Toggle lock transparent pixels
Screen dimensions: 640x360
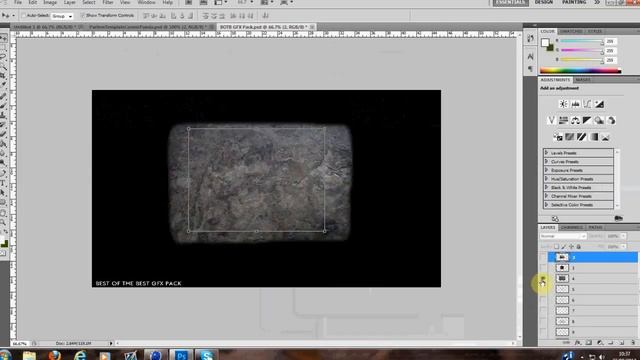pos(557,247)
